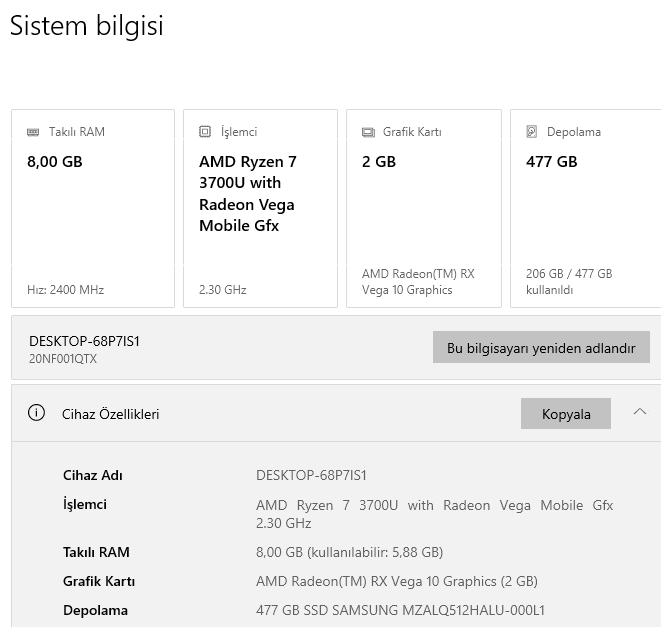Image resolution: width=661 pixels, height=627 pixels.
Task: Click the RAM chip icon beside Takılı RAM
Action: coord(34,132)
